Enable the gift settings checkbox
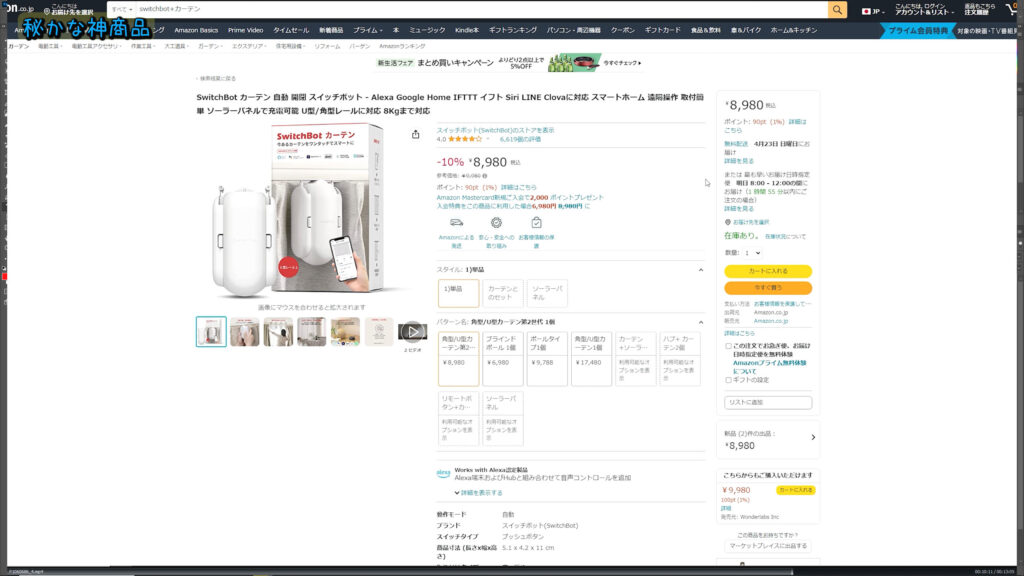Image resolution: width=1024 pixels, height=576 pixels. [x=728, y=379]
